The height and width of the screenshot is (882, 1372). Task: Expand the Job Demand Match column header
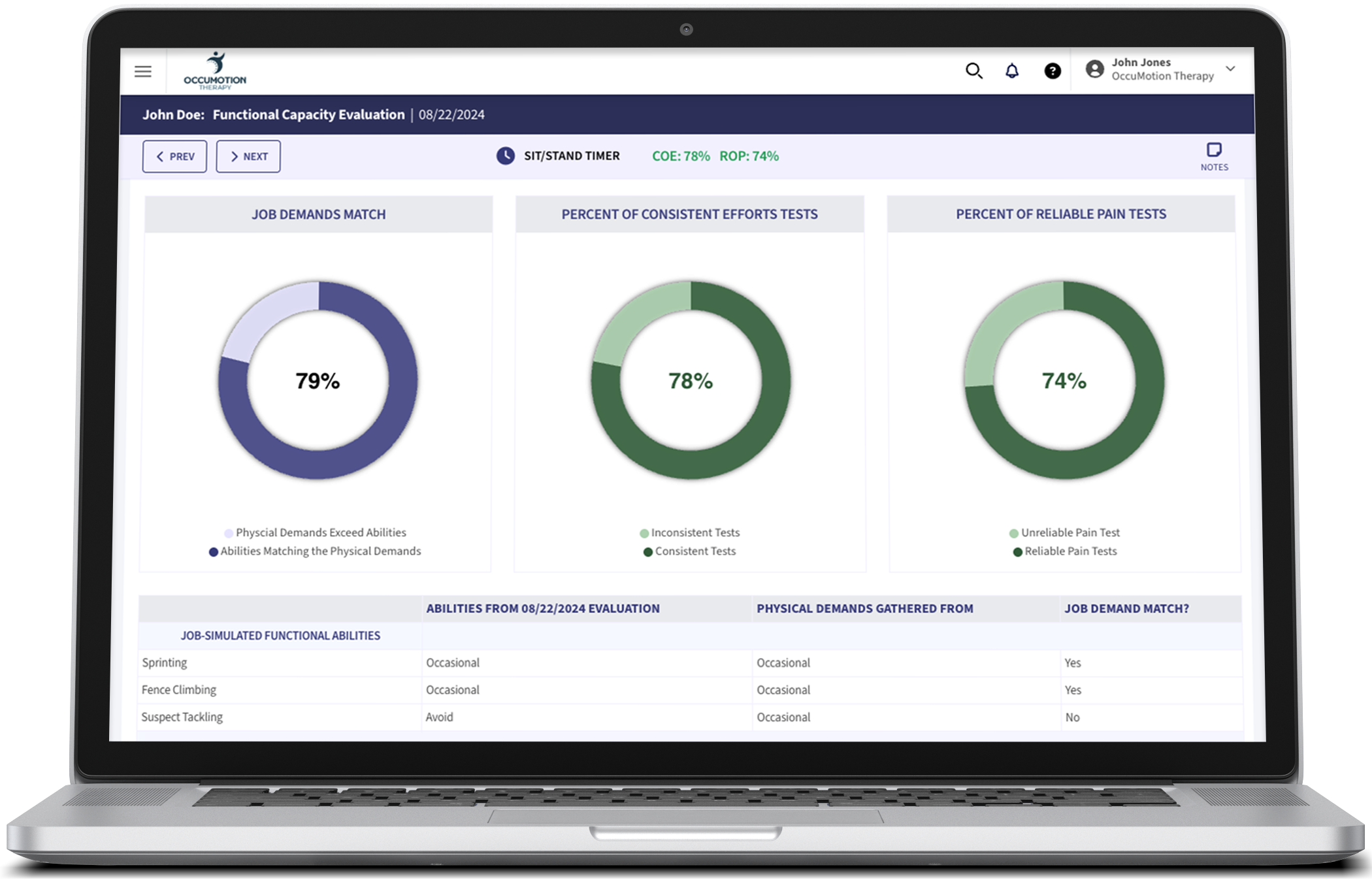[x=1126, y=608]
